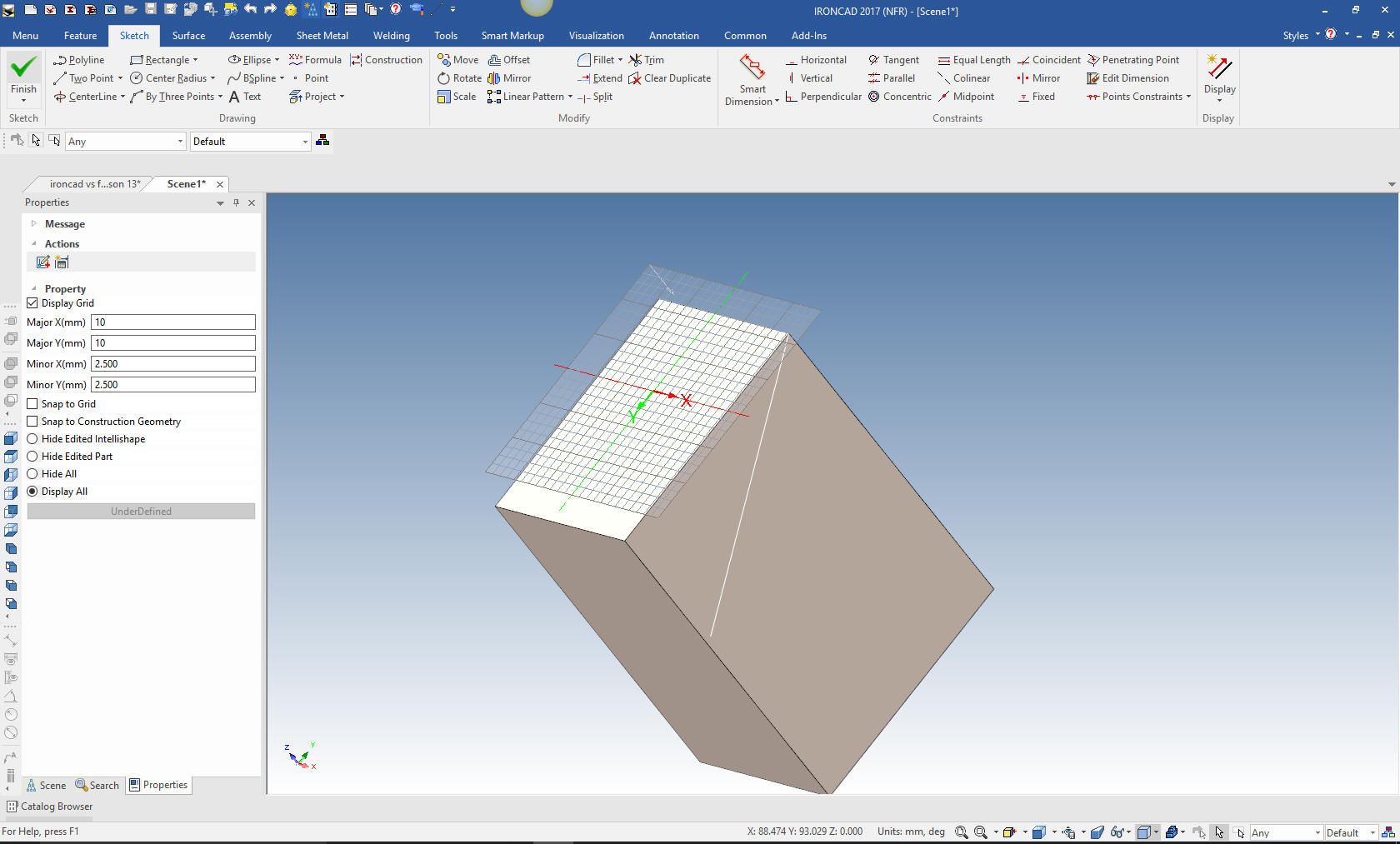
Task: Open the Menu button
Action: click(25, 36)
